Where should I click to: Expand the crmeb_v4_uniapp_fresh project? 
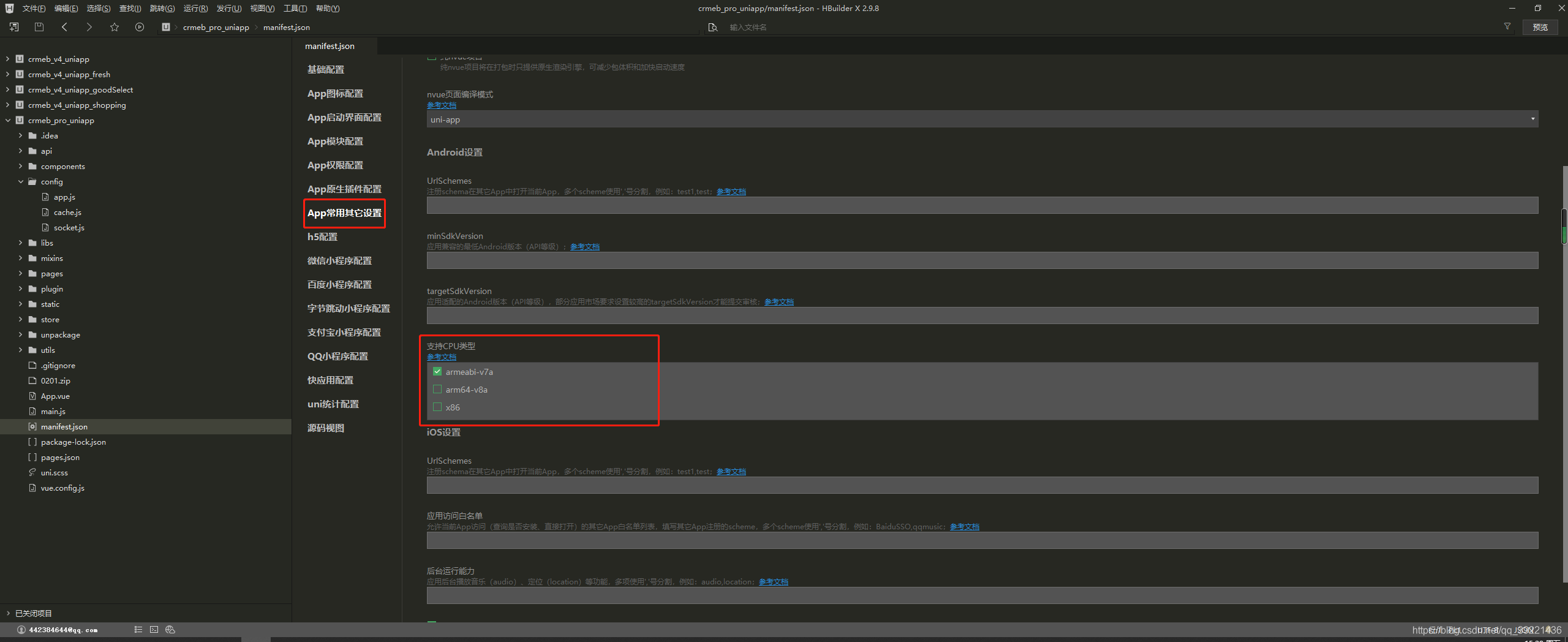point(7,74)
